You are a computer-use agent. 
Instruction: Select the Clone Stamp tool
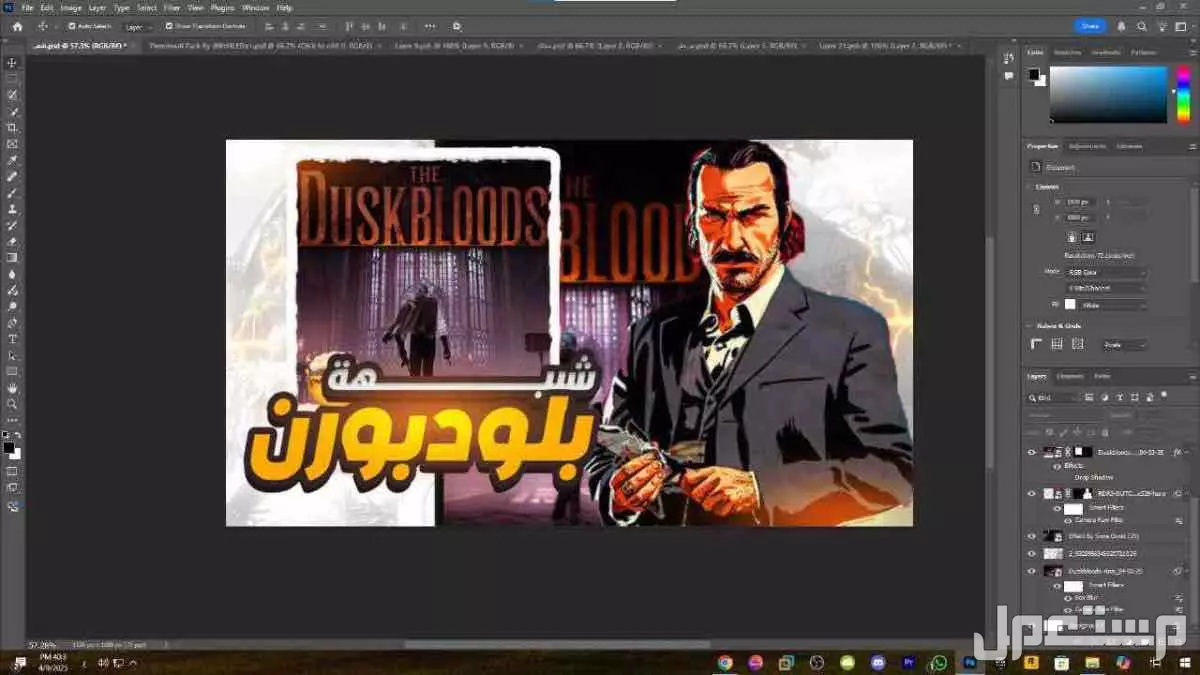click(x=12, y=209)
